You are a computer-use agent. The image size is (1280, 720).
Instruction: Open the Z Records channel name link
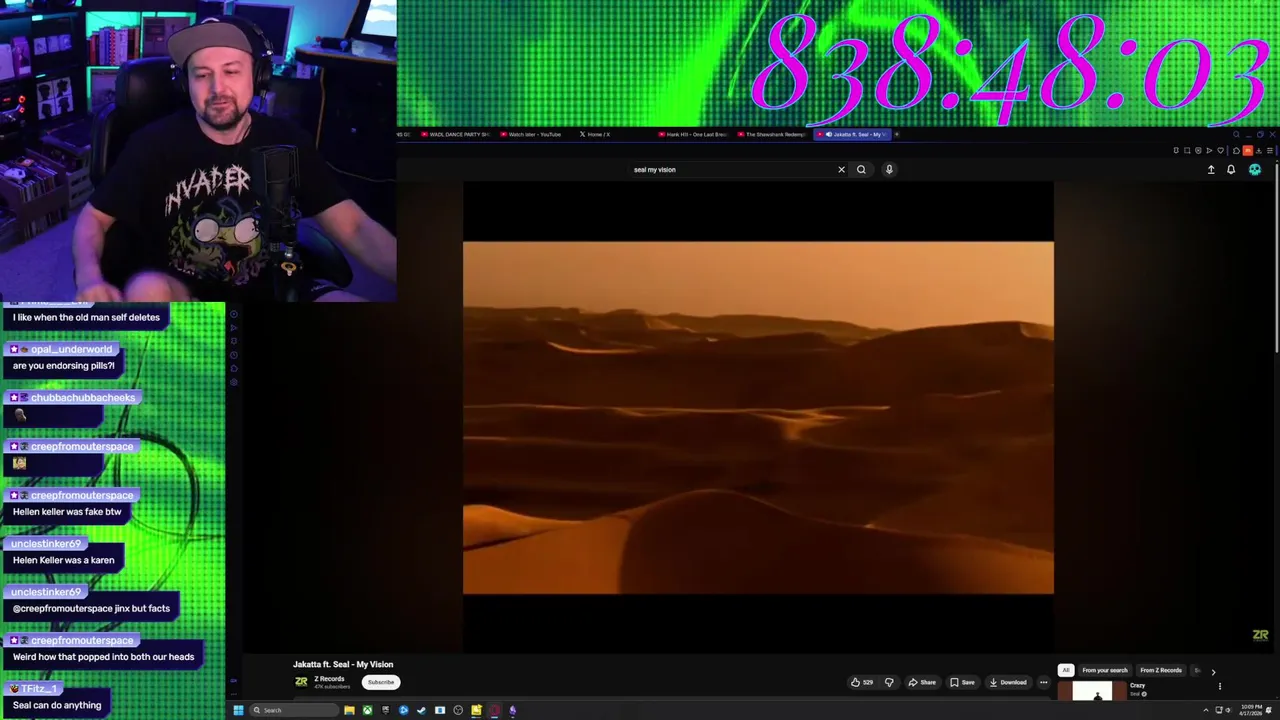[x=329, y=679]
